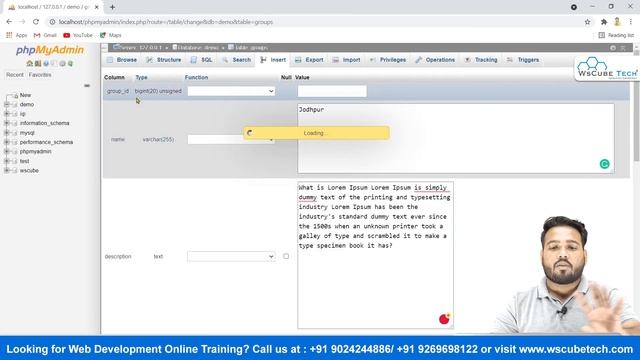Bookmark this page with the star icon

(x=587, y=22)
